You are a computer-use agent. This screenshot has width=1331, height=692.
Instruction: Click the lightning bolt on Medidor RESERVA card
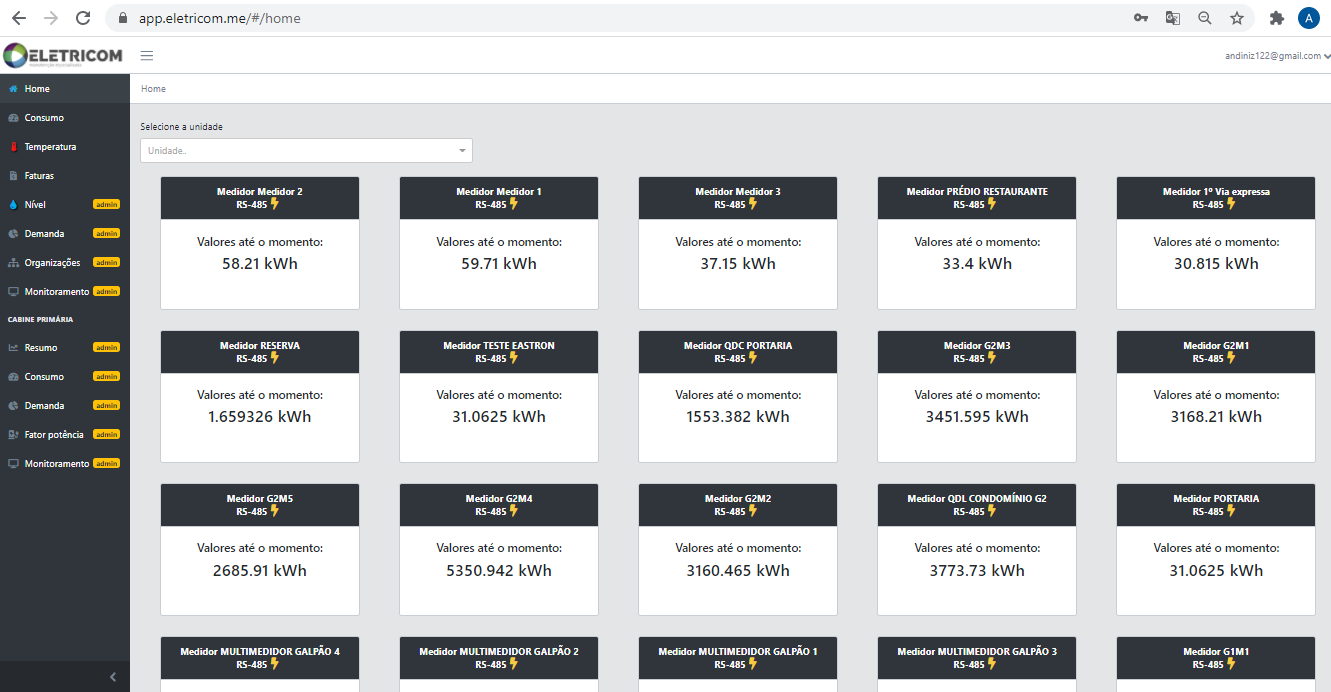click(x=275, y=358)
